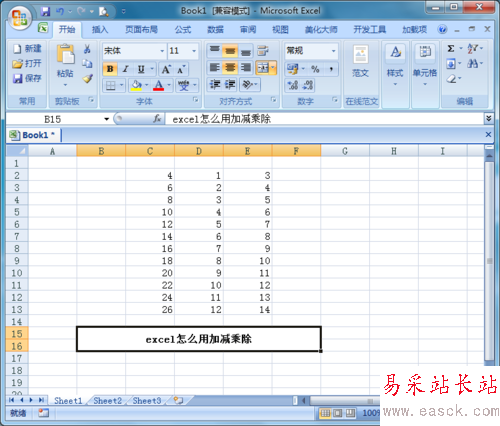
Task: Click the Print Preview icon in quick access toolbar
Action: pyautogui.click(x=104, y=12)
